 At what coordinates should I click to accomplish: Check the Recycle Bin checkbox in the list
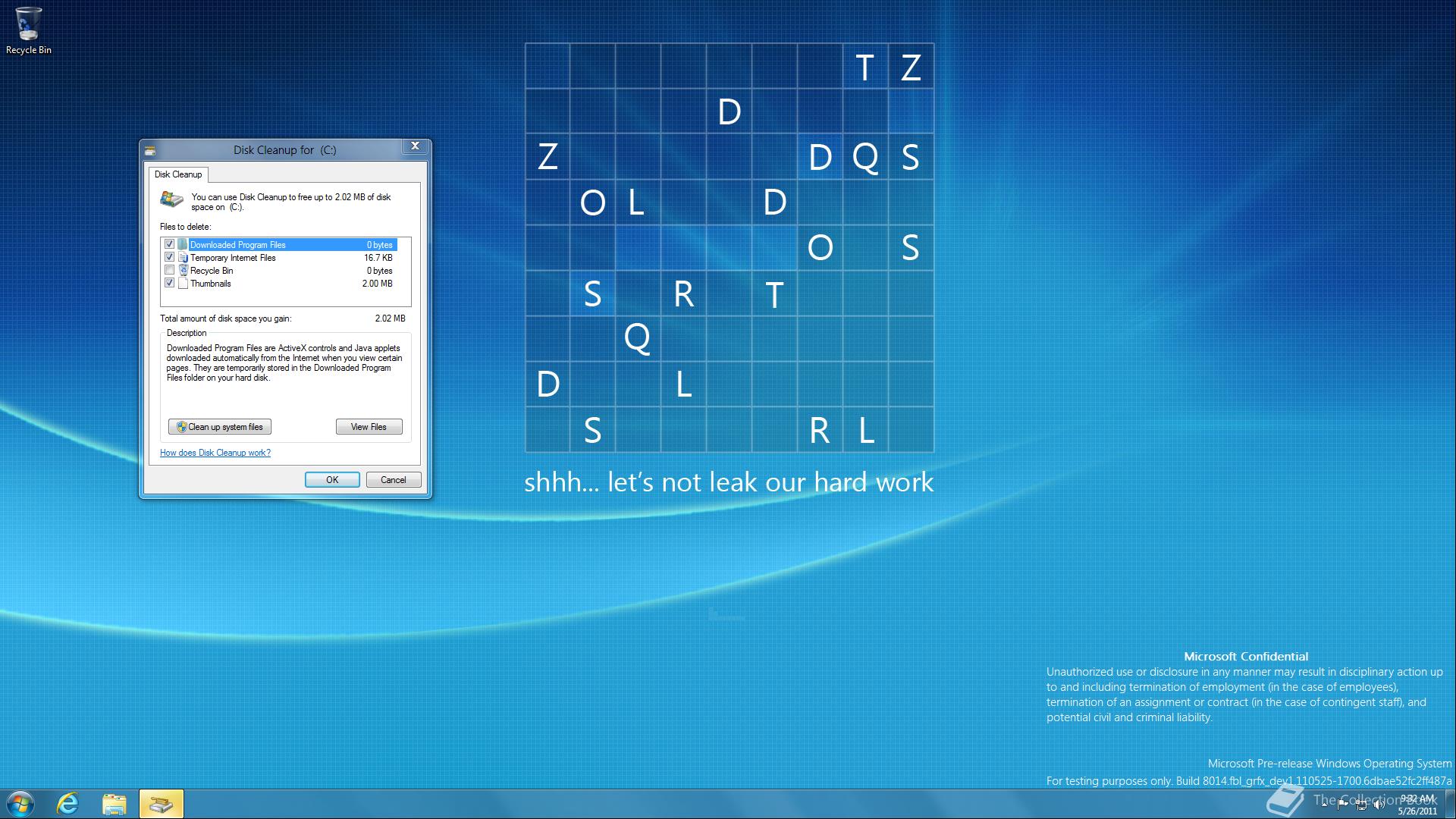(x=170, y=270)
